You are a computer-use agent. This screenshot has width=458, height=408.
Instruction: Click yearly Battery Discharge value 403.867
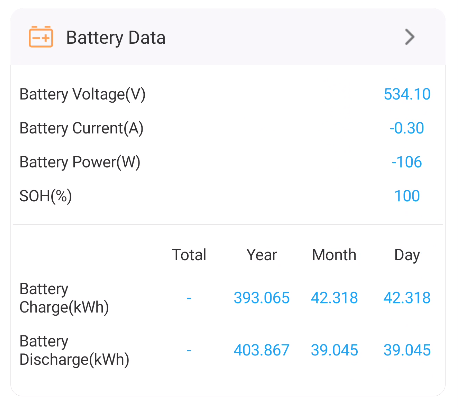tap(262, 350)
